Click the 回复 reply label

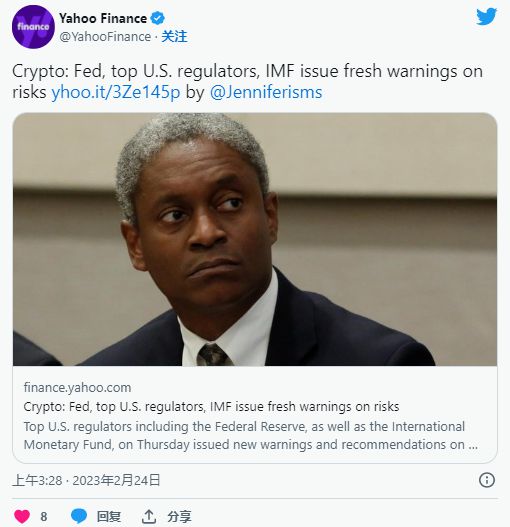109,517
